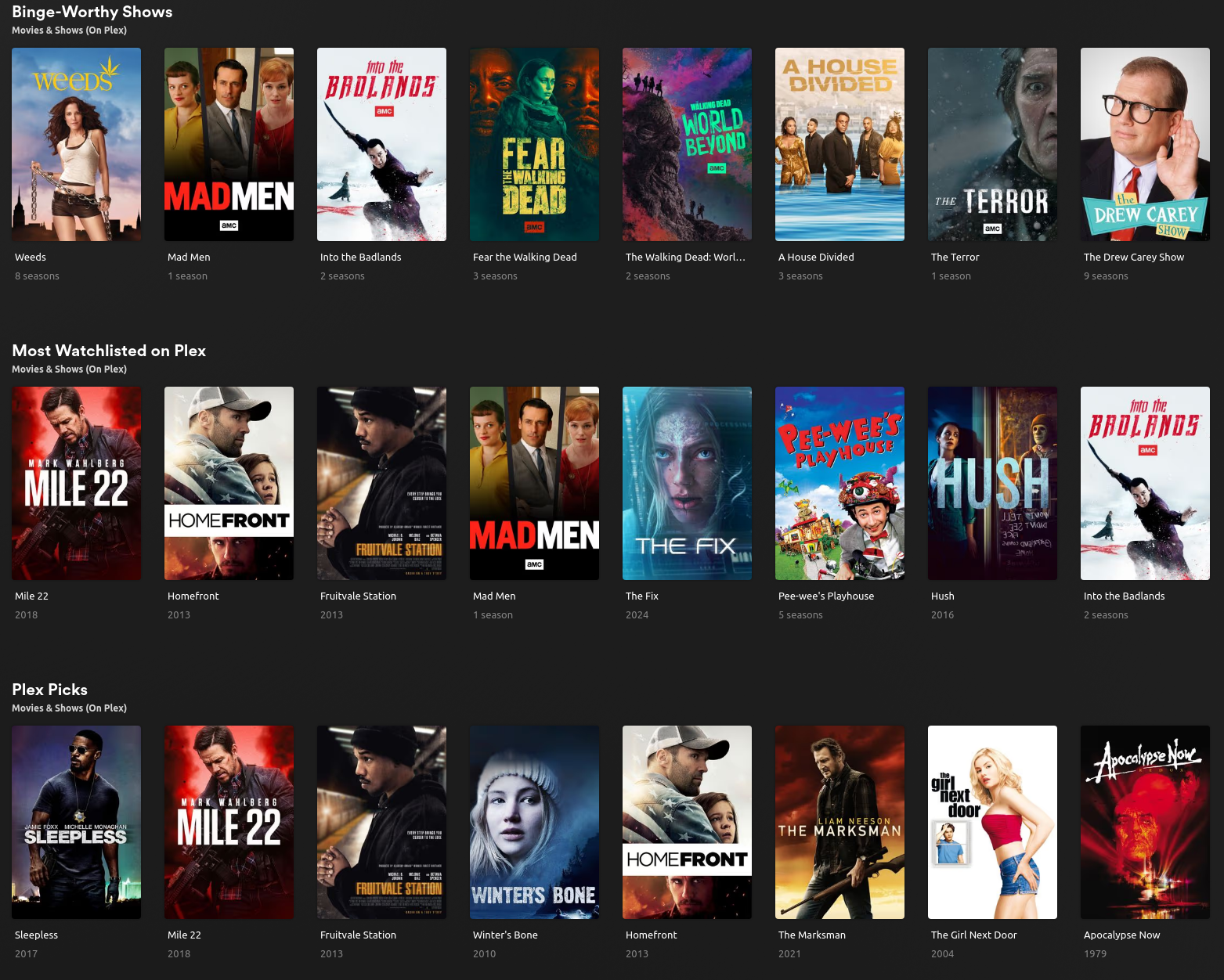Open The Girl Next Door poster
The height and width of the screenshot is (980, 1224).
tap(992, 822)
